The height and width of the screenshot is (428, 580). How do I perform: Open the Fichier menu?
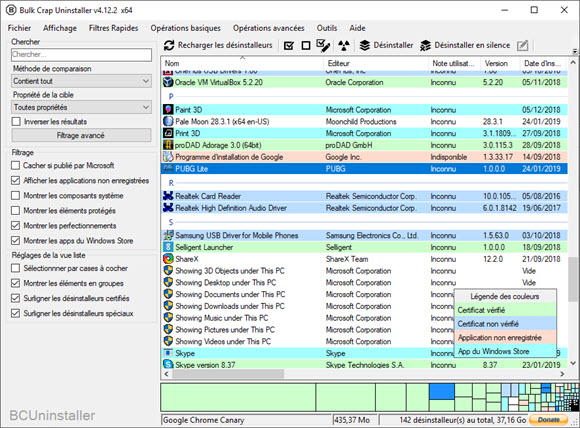coord(19,28)
